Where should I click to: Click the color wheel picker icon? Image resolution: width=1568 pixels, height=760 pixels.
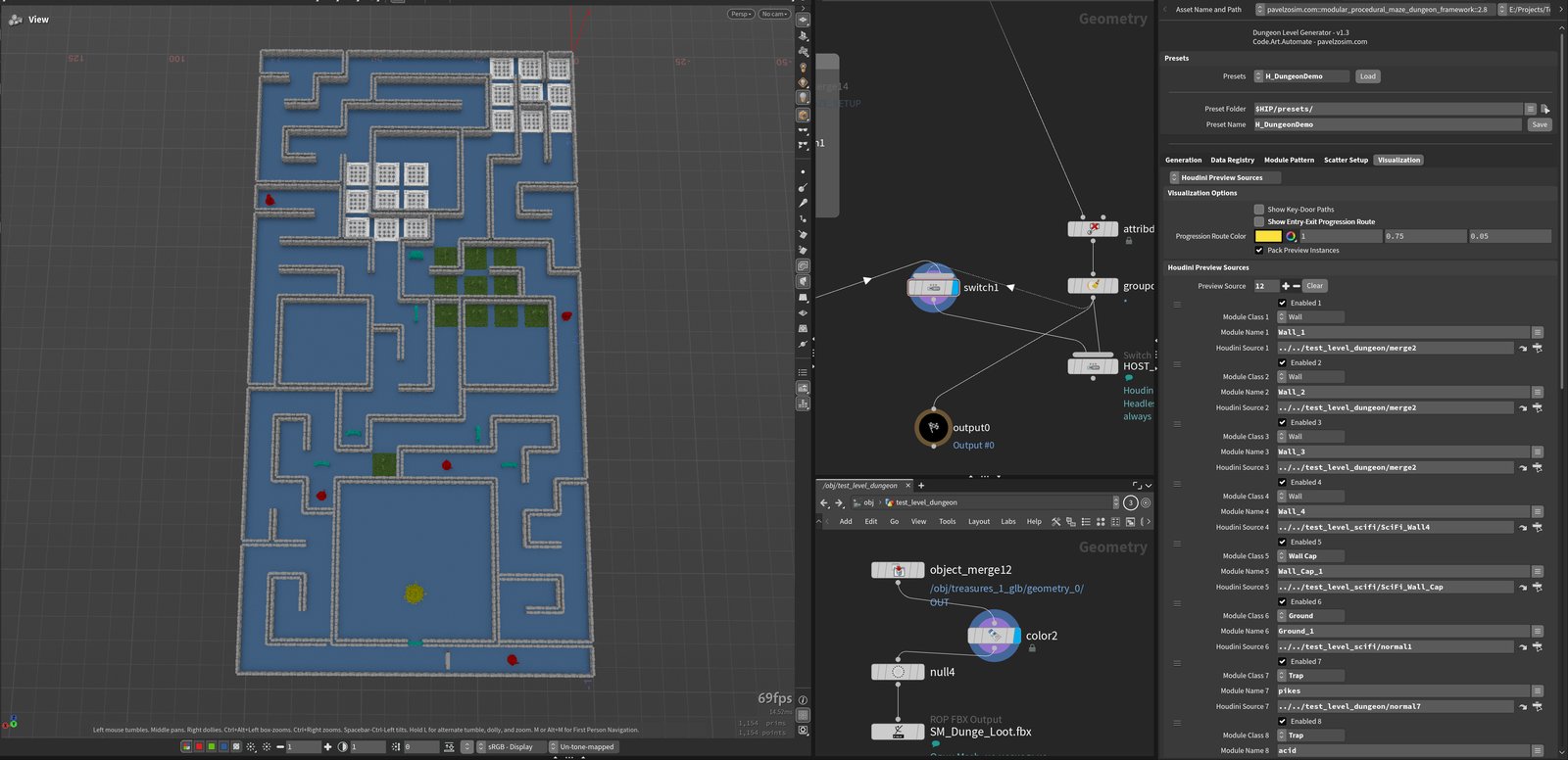1291,236
